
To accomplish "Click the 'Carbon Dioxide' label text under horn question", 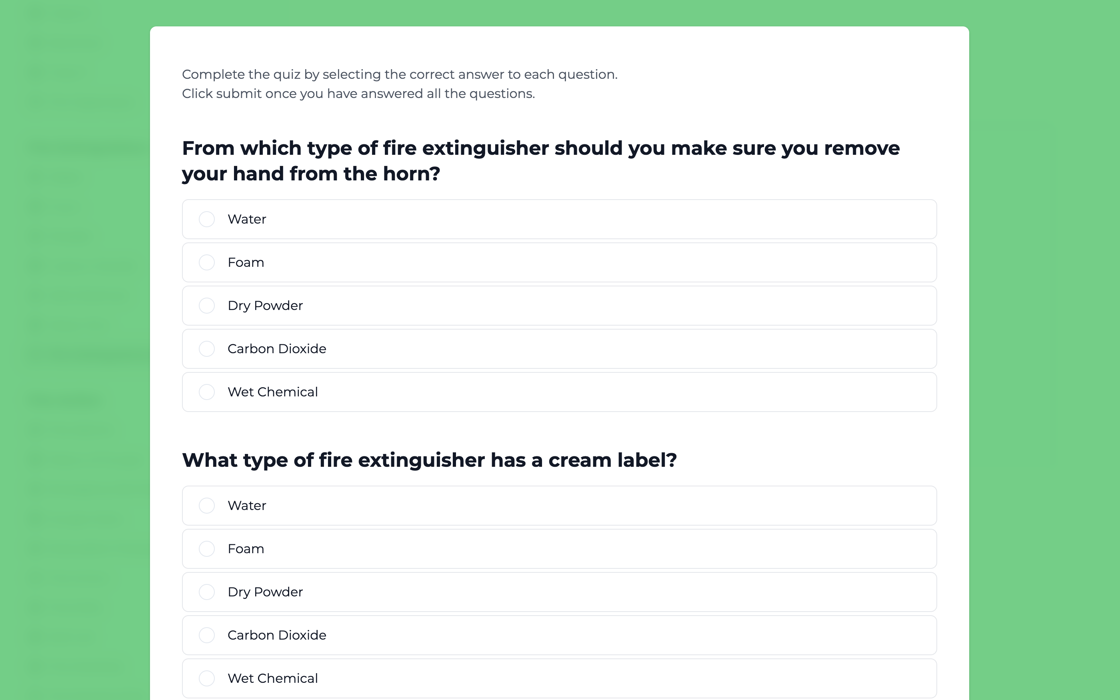I will pyautogui.click(x=277, y=349).
